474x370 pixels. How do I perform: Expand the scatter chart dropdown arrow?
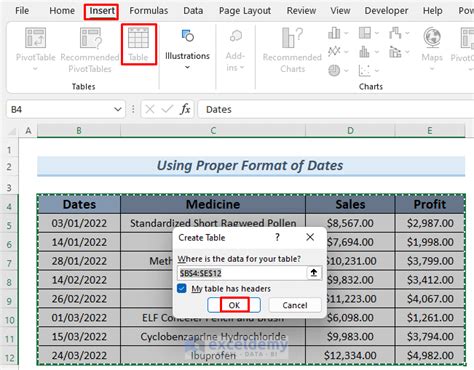click(377, 71)
